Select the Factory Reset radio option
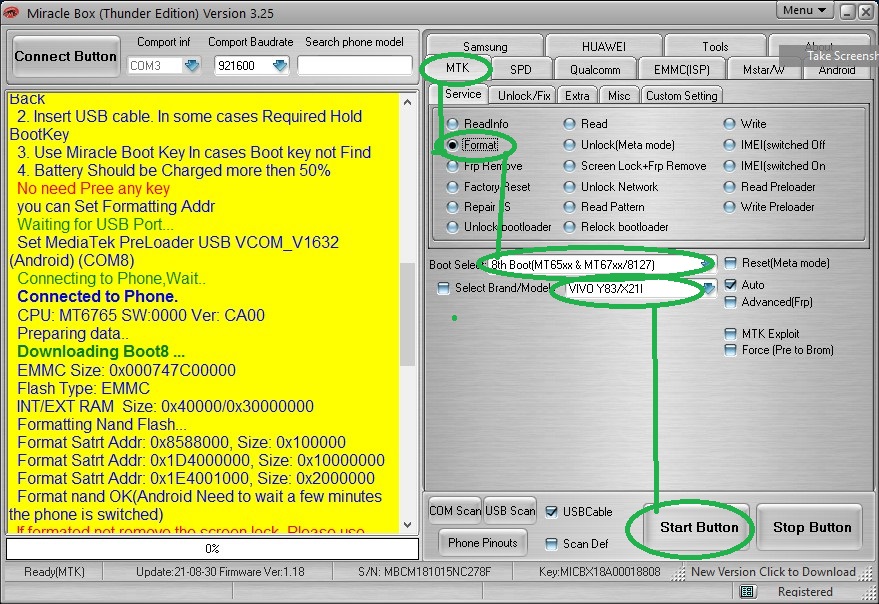This screenshot has width=879, height=604. [452, 187]
